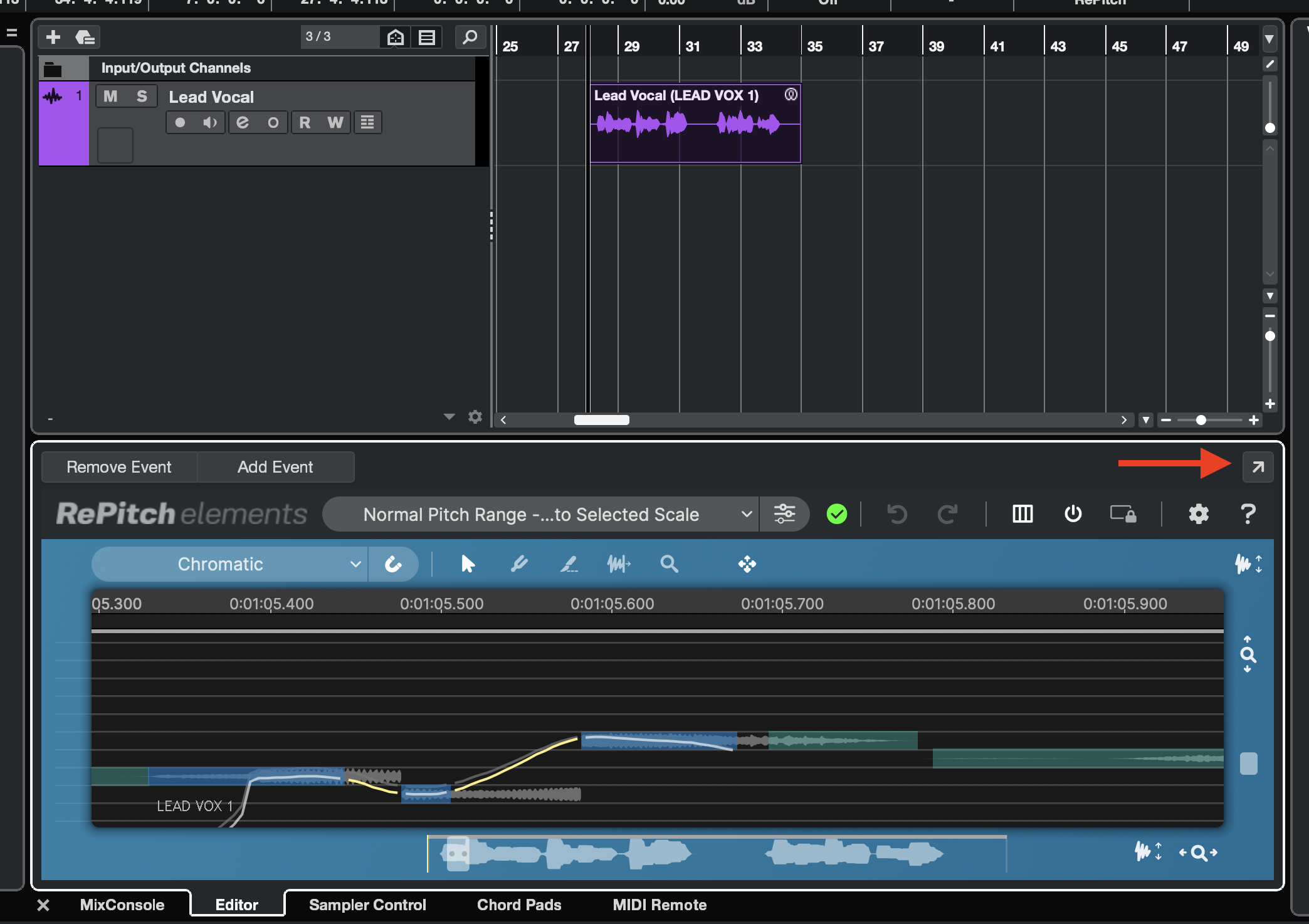Undo last RePitch edit
Viewport: 1309px width, 924px height.
897,514
